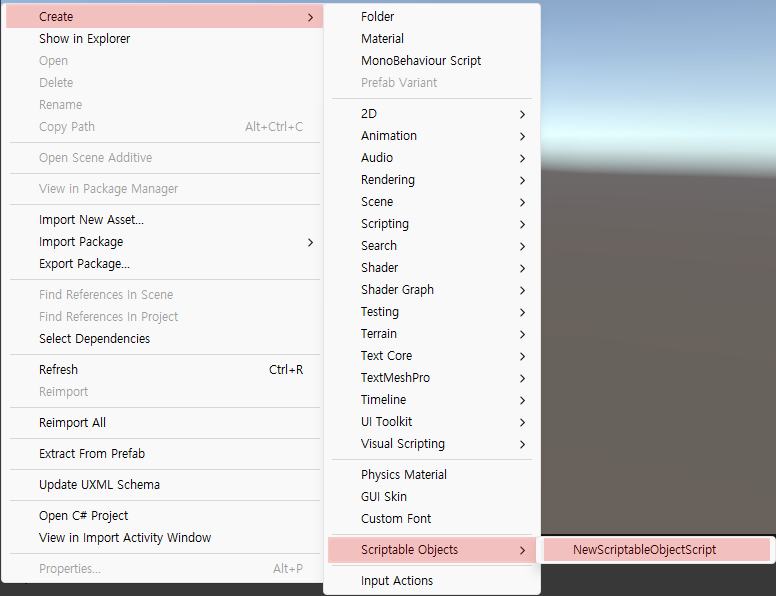Open the Shader submenu
Screen dimensions: 776x596
click(432, 268)
